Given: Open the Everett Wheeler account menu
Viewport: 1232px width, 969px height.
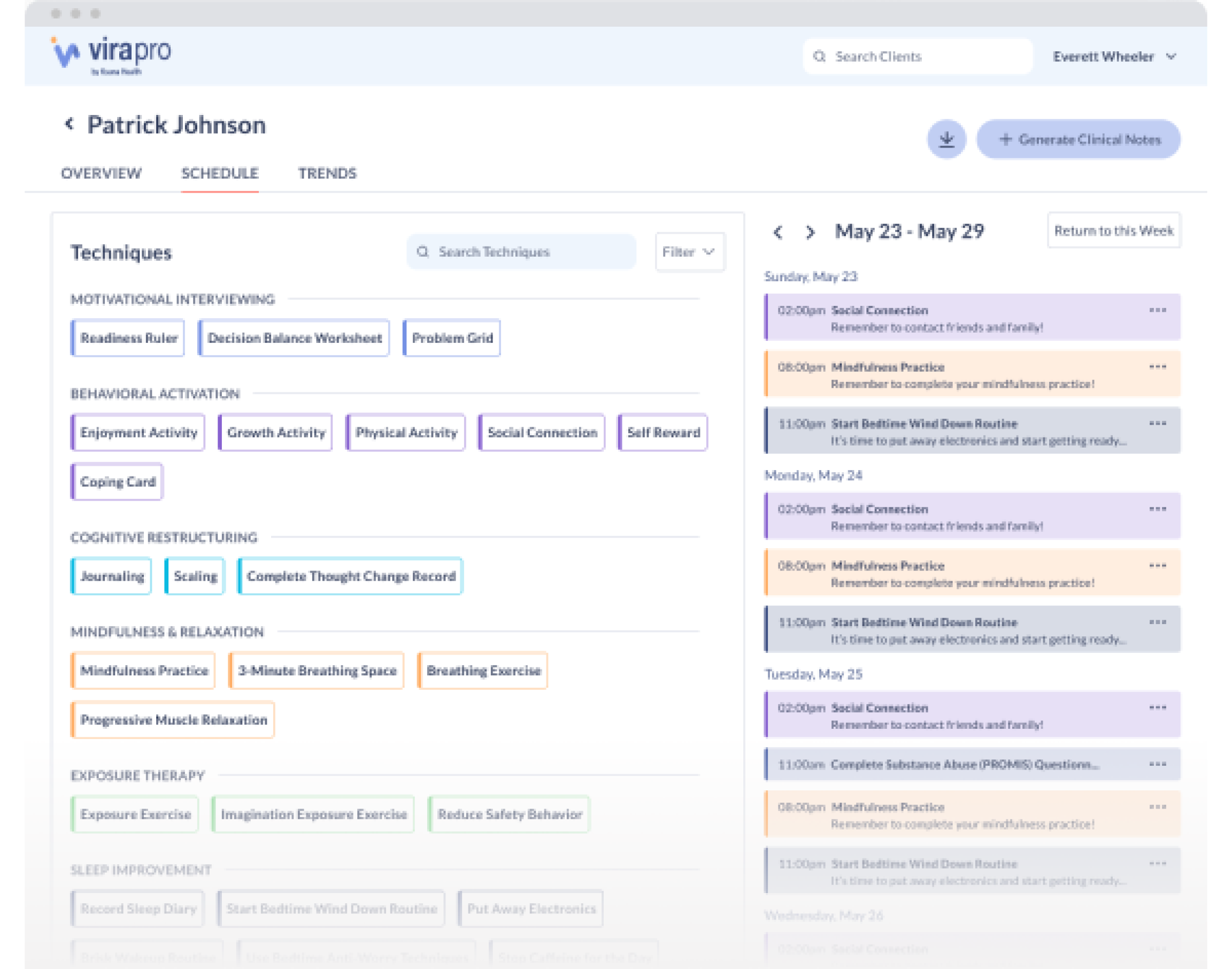Looking at the screenshot, I should 1114,56.
